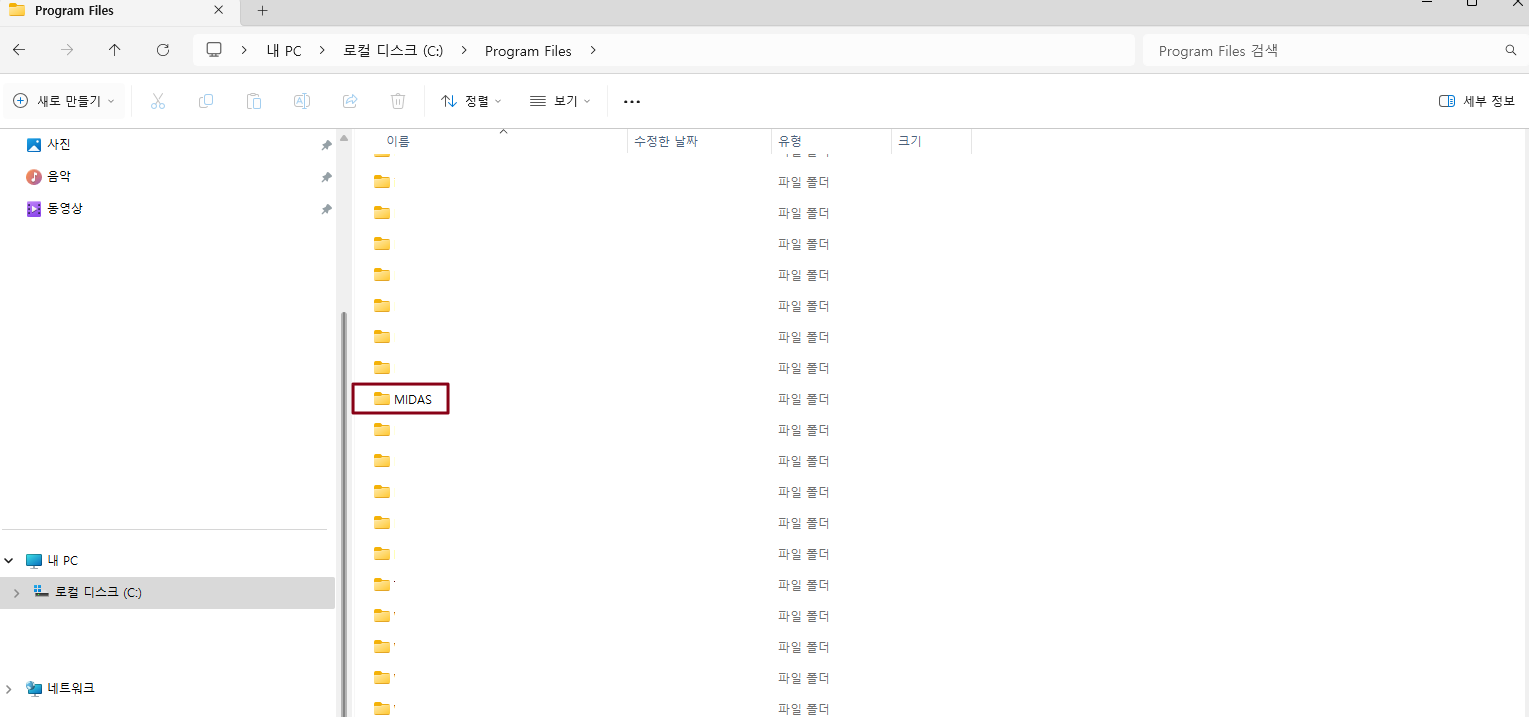The width and height of the screenshot is (1529, 717).
Task: Open 사진 in the navigation pane
Action: [59, 145]
